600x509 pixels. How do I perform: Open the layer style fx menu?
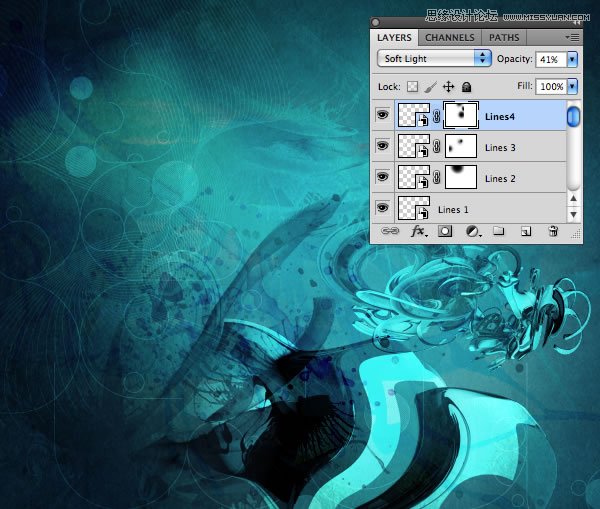[419, 231]
